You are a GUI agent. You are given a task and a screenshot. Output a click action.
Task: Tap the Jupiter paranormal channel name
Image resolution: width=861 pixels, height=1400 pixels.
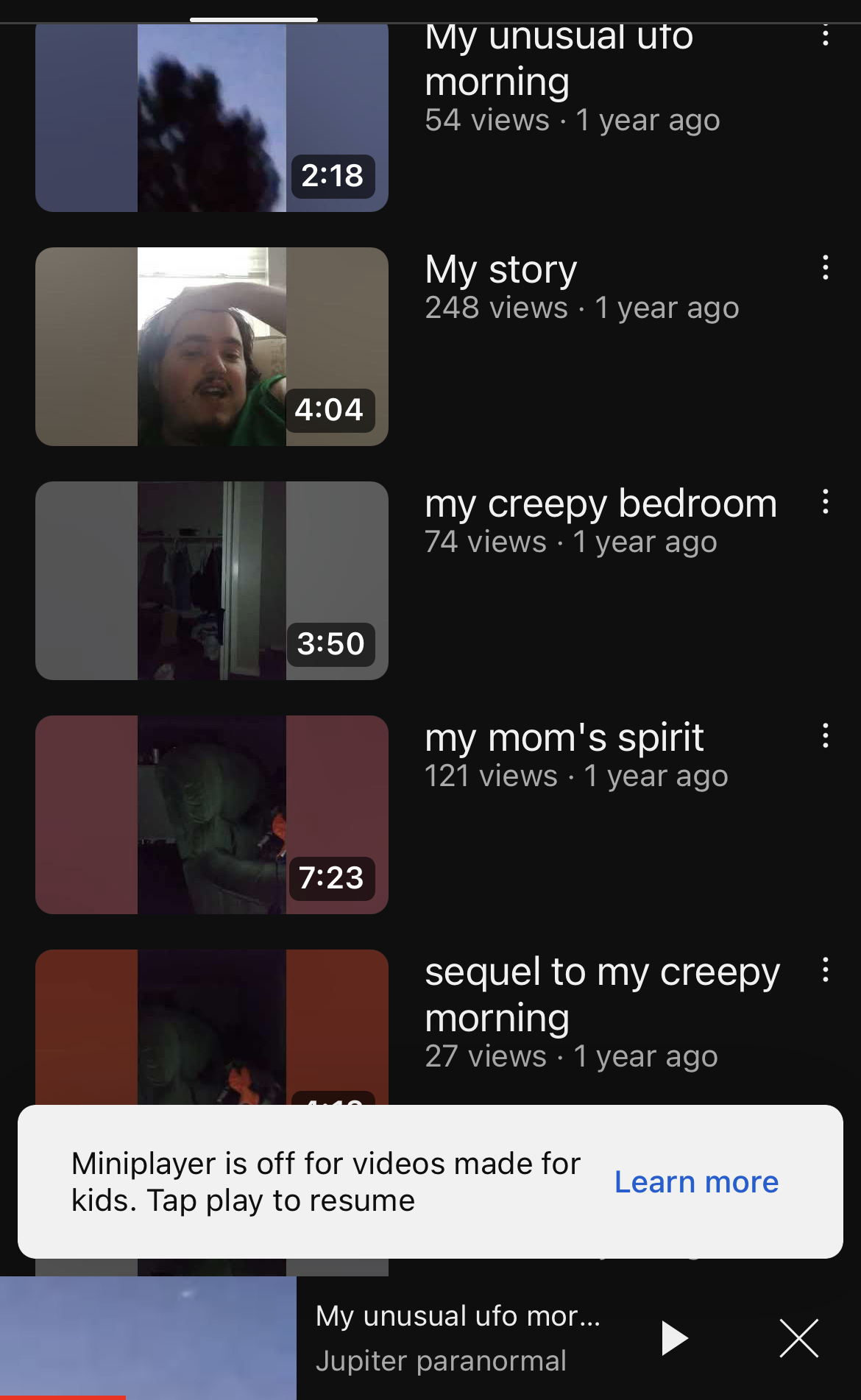click(x=441, y=1361)
